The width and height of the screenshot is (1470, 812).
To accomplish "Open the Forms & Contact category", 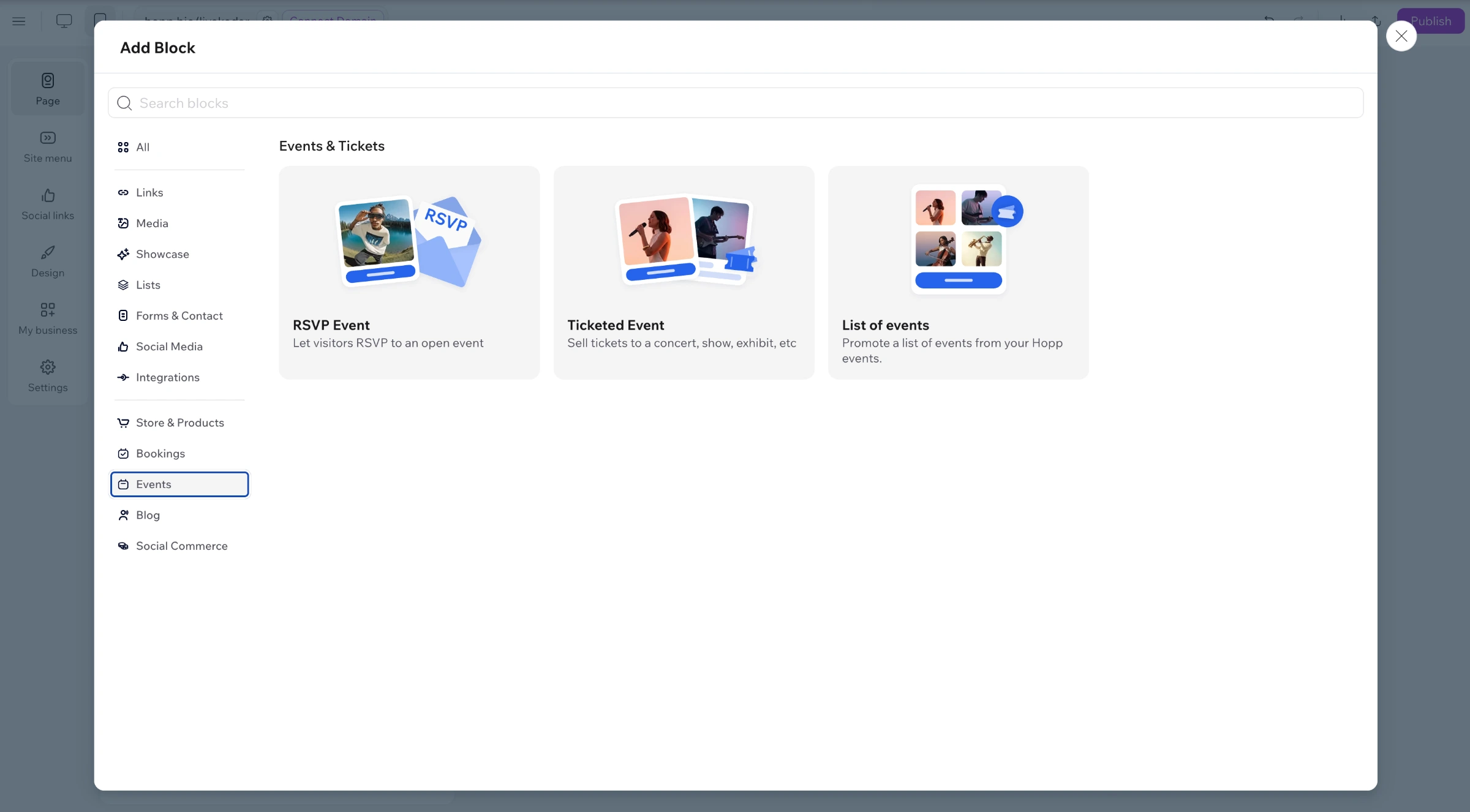I will pyautogui.click(x=179, y=316).
